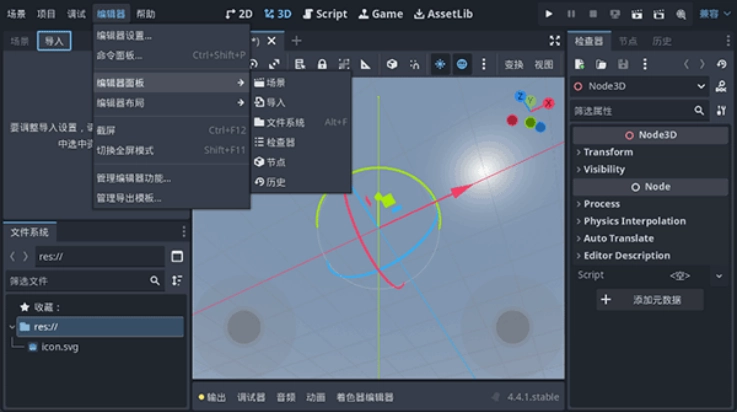Toggle distraction-free mode expand icon

pyautogui.click(x=555, y=41)
